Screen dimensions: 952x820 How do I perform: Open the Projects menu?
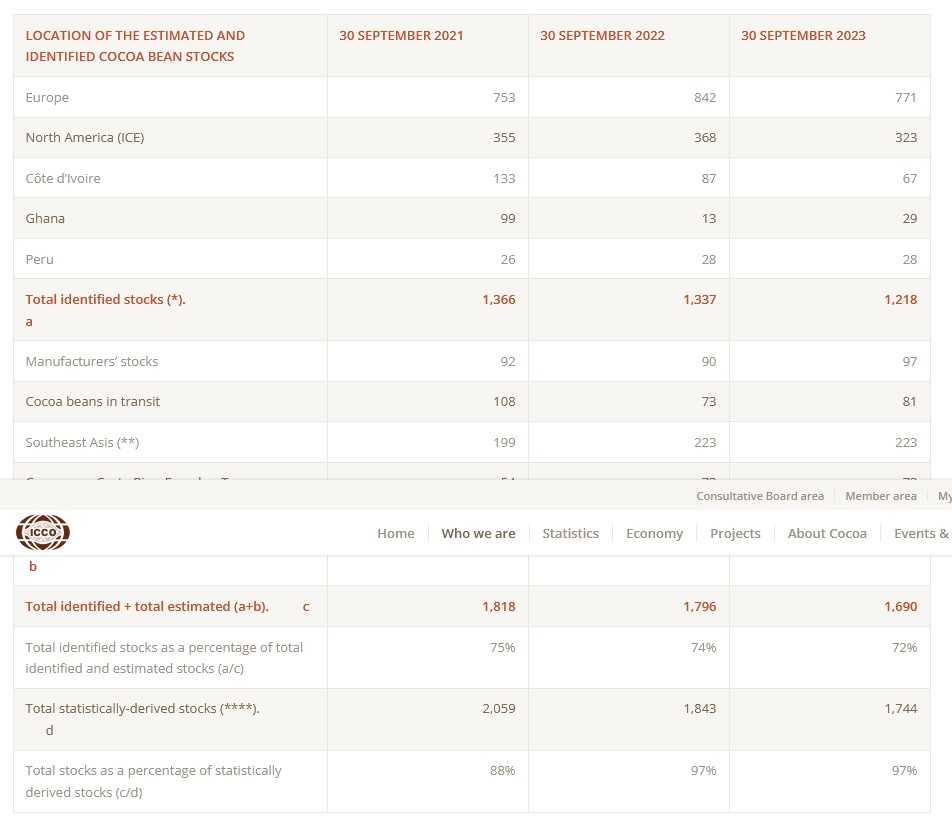pyautogui.click(x=735, y=533)
